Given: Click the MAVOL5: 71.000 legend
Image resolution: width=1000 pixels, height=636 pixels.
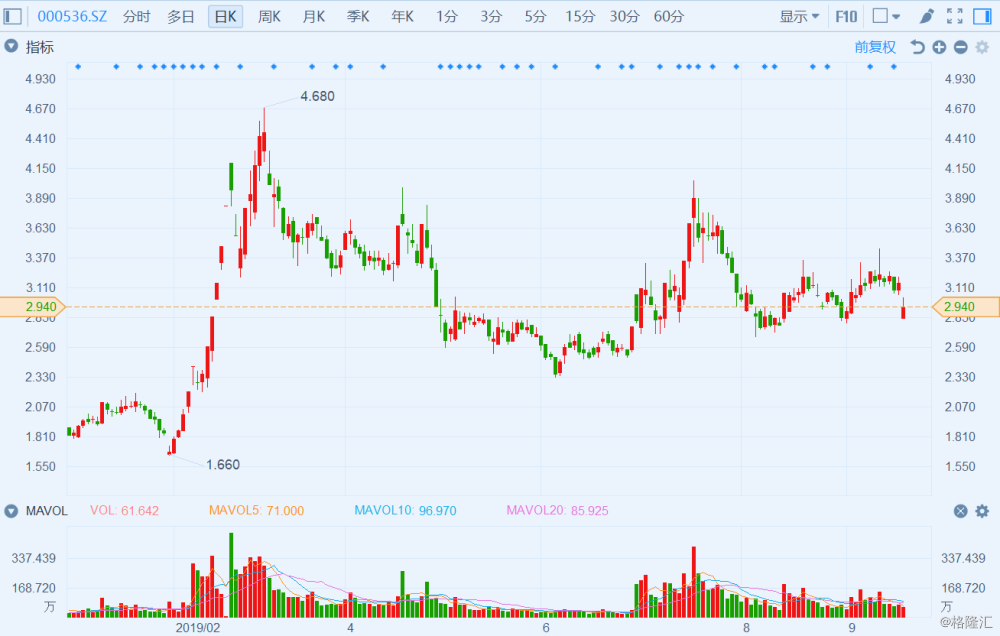Looking at the screenshot, I should [256, 510].
